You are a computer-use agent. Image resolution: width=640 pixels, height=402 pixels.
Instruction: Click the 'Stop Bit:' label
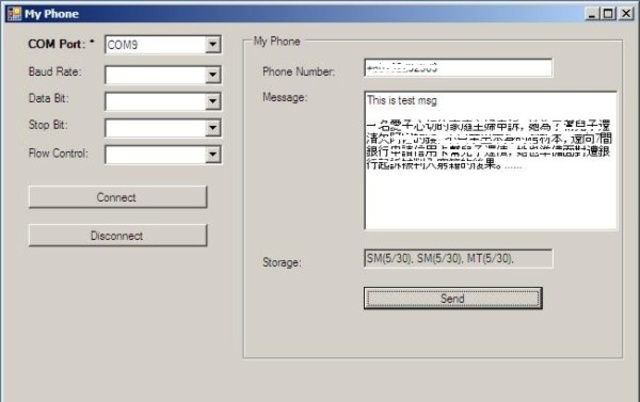click(48, 124)
